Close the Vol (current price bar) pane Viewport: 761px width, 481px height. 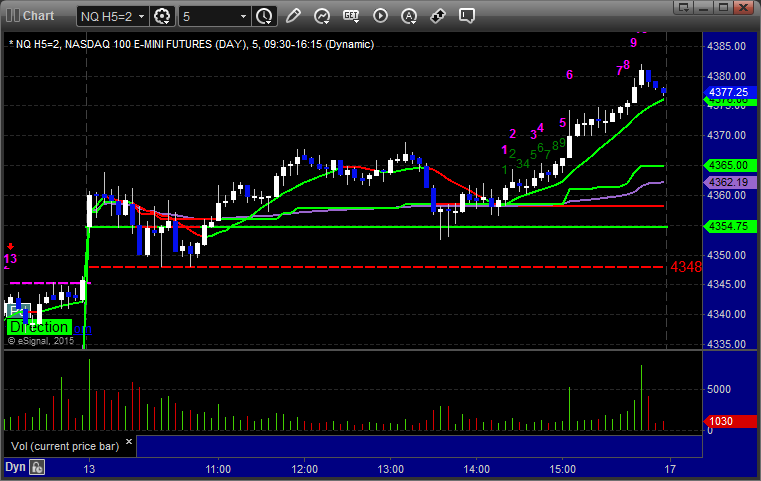click(x=129, y=442)
